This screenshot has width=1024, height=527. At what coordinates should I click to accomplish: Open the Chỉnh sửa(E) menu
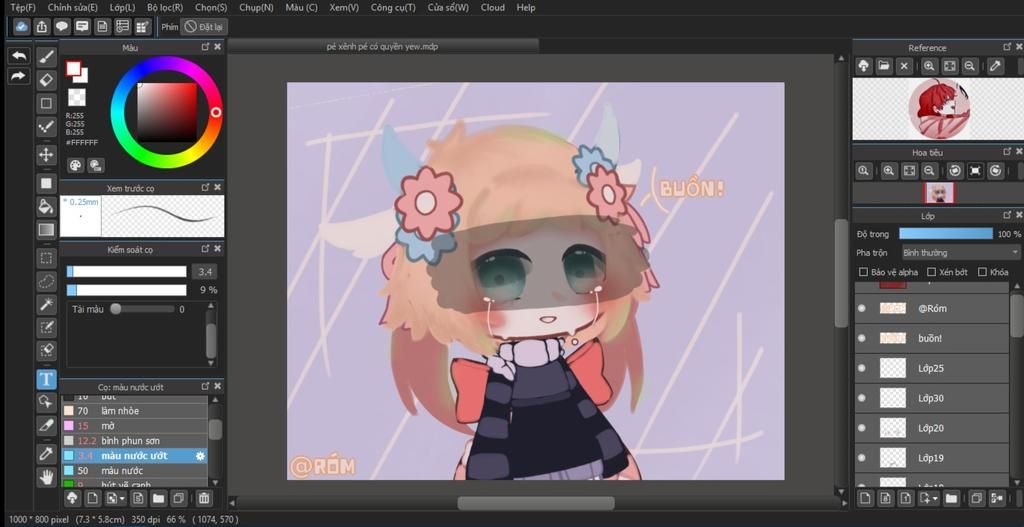(x=72, y=8)
